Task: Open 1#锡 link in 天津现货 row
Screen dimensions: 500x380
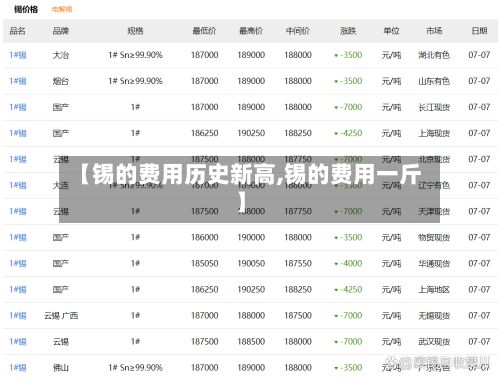Action: point(18,211)
